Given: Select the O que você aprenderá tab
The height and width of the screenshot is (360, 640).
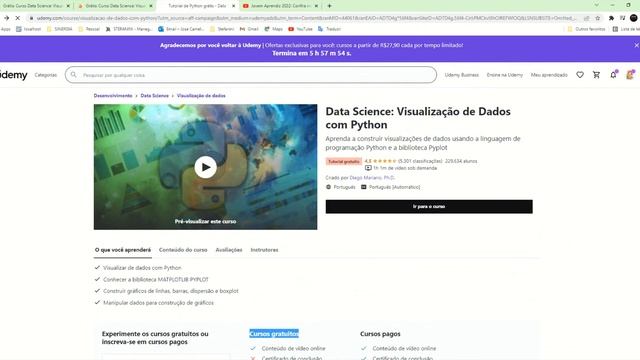Looking at the screenshot, I should [123, 250].
